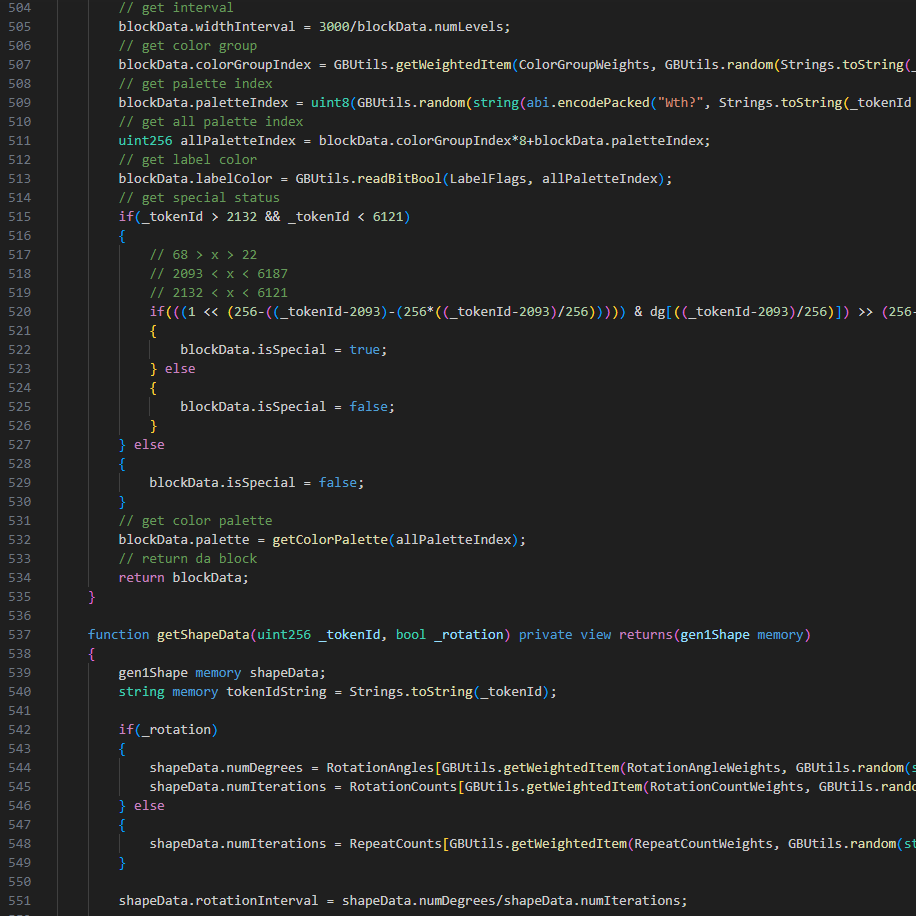Click the comment "// get label color"
This screenshot has width=916, height=916.
tap(188, 159)
